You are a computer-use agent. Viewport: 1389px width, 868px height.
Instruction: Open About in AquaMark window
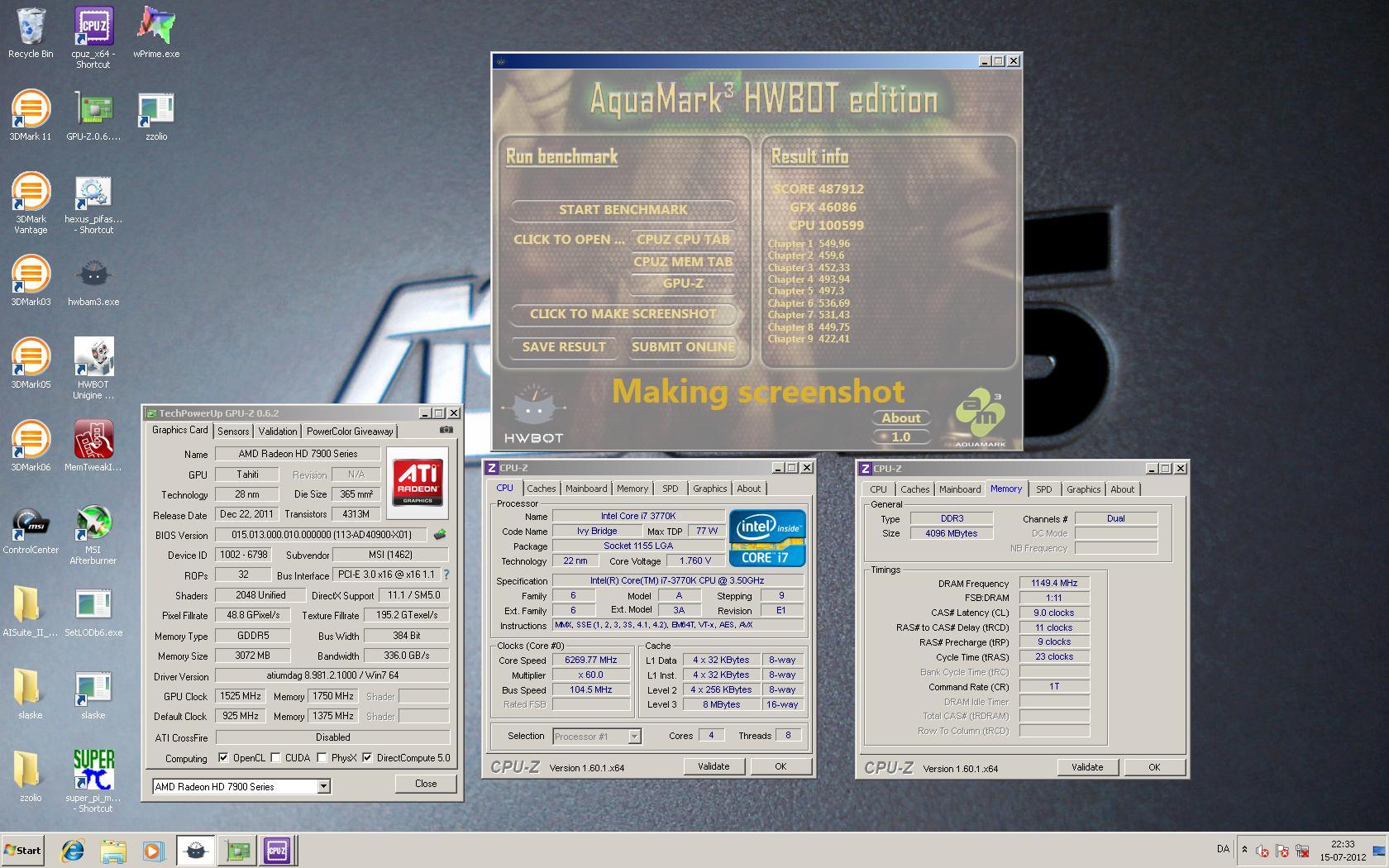[900, 418]
